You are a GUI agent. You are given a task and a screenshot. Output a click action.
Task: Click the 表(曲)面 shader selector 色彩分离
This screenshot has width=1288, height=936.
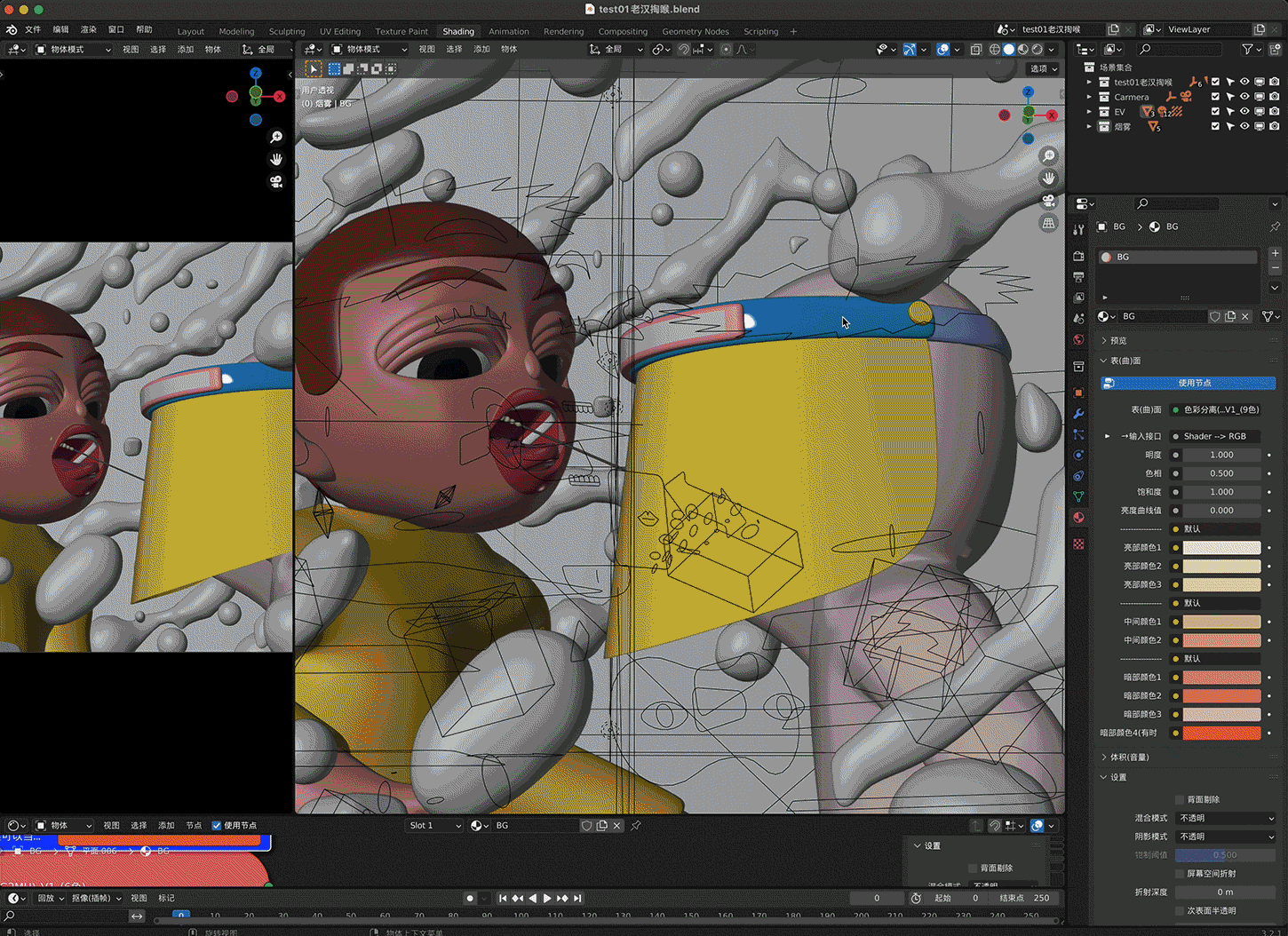click(1215, 409)
